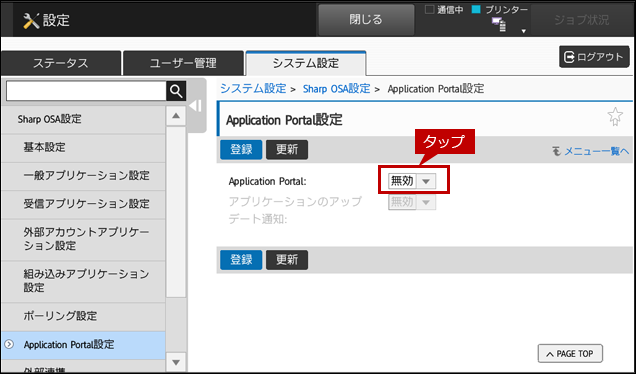Add page to favorites with star icon
Image resolution: width=636 pixels, height=374 pixels.
[x=615, y=116]
